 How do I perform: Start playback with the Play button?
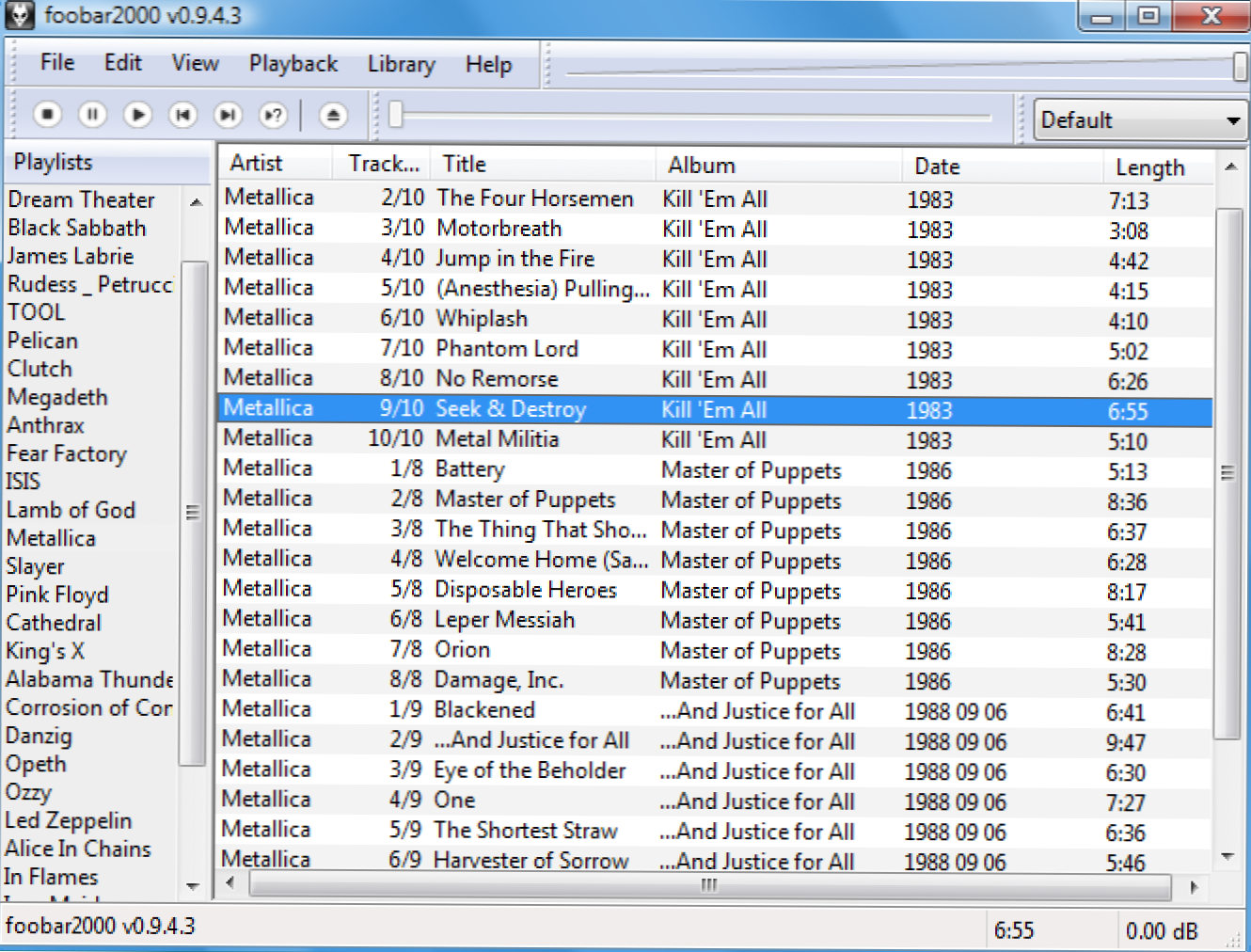pos(137,115)
